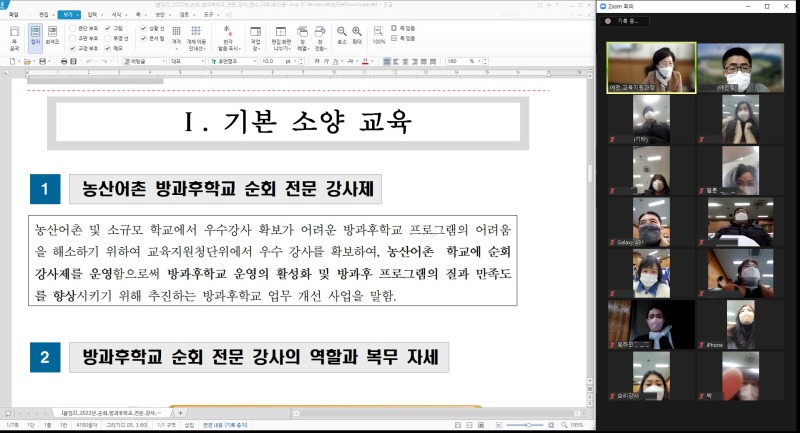800x433 pixels.
Task: Select the 쪽 윤곽 page outline icon
Action: [13, 35]
